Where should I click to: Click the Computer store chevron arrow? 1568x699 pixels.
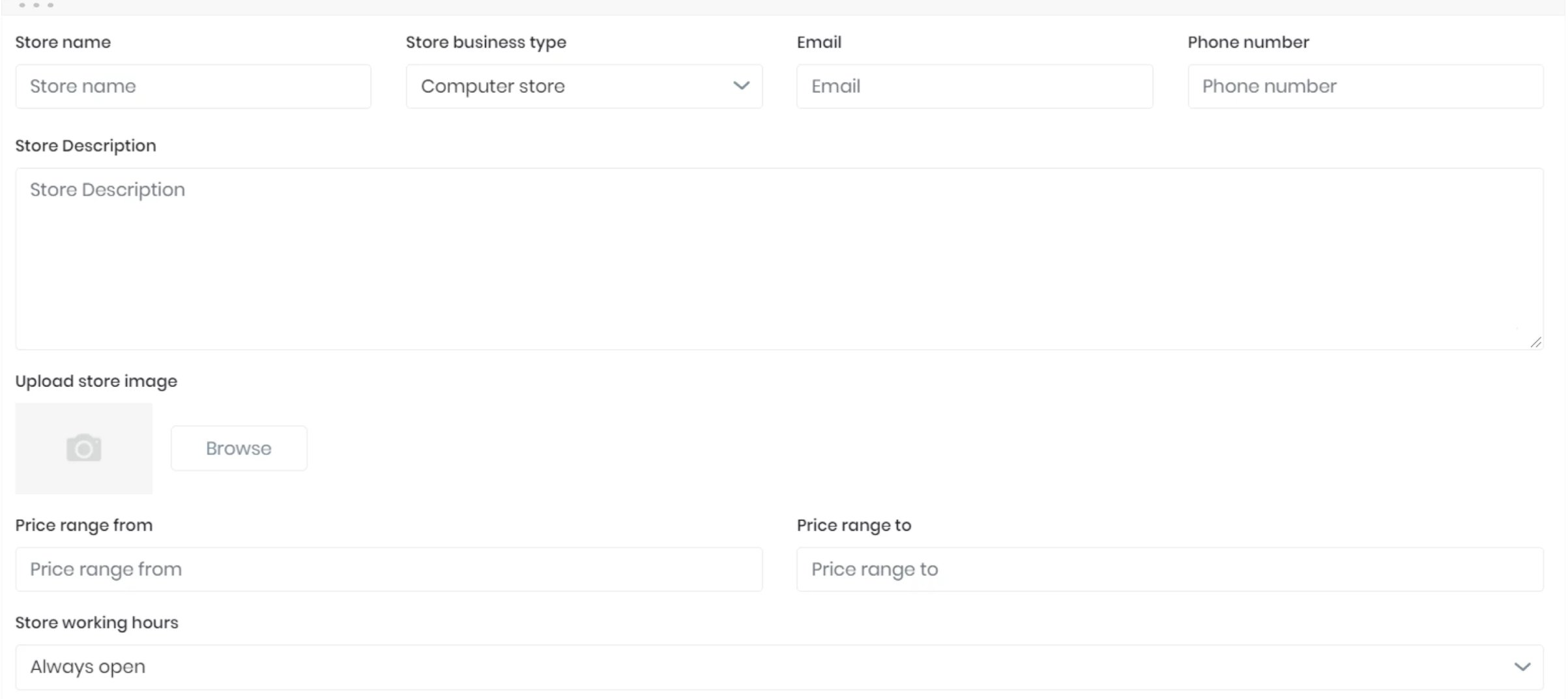741,86
